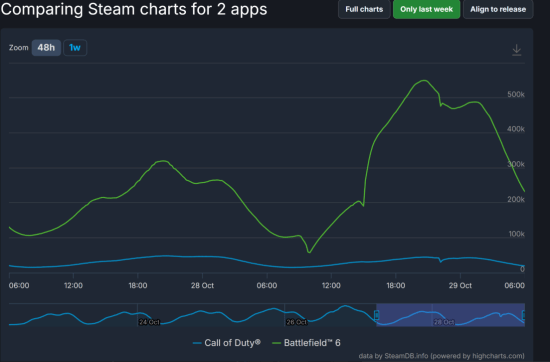Screen dimensions: 550x362
Task: Click the 28 Oct x-axis label
Action: pyautogui.click(x=202, y=286)
